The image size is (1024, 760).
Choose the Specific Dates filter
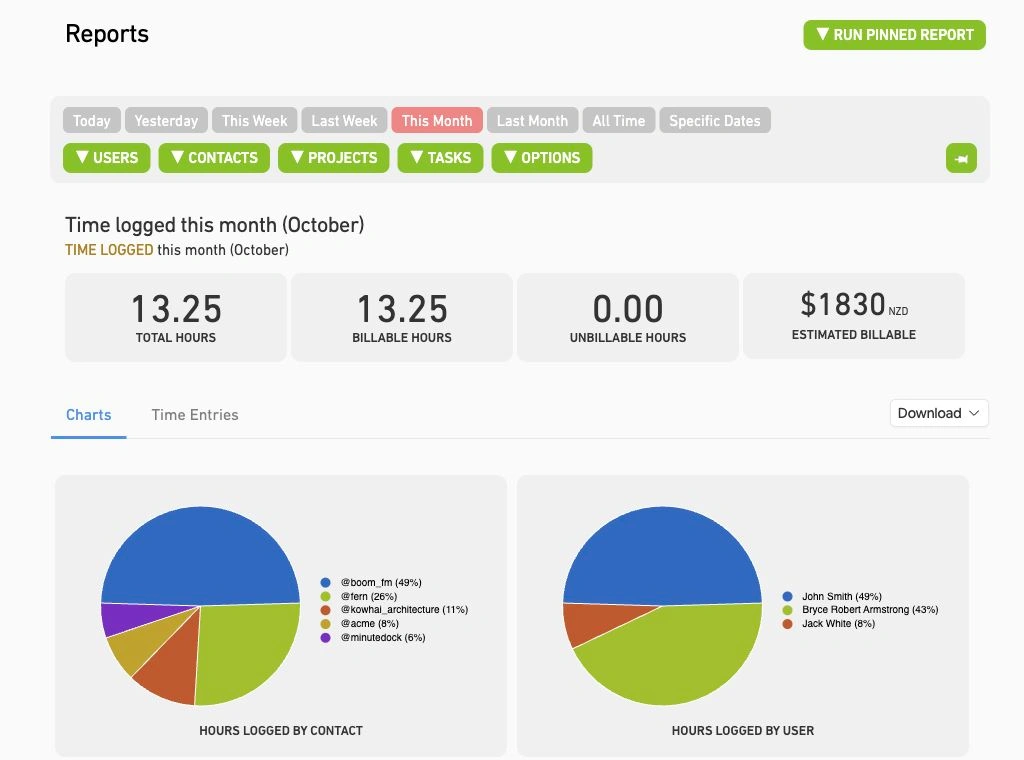coord(715,121)
